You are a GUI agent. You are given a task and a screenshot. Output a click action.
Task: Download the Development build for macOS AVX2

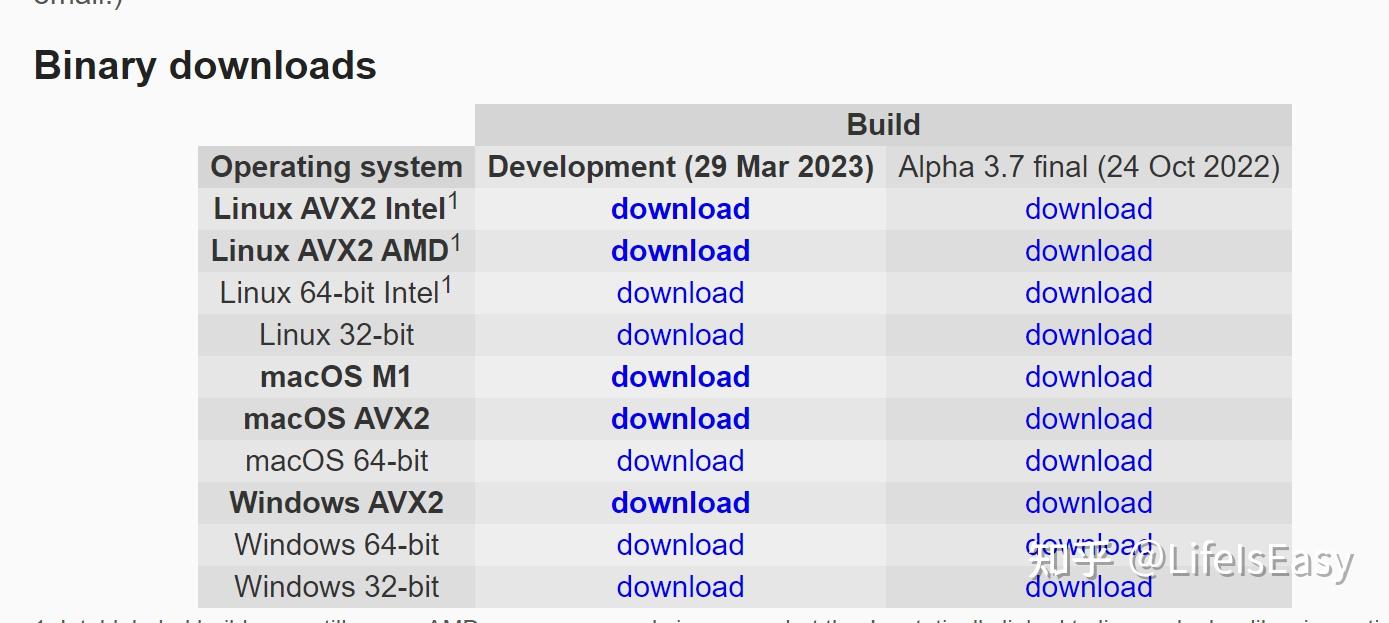(680, 419)
